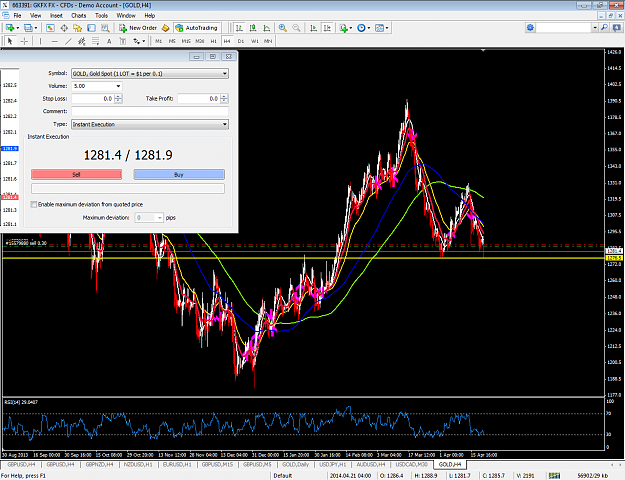Expand the Indicators dropdown arrow
The image size is (625, 480).
351,28
